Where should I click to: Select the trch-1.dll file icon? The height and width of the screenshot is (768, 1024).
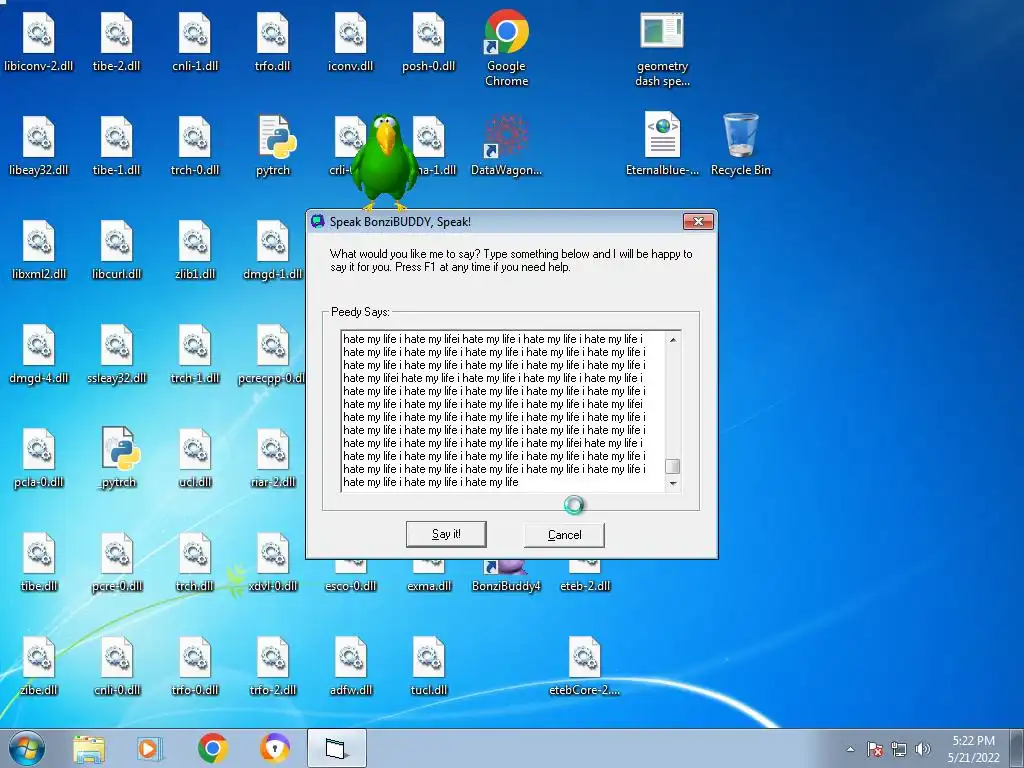[x=195, y=353]
